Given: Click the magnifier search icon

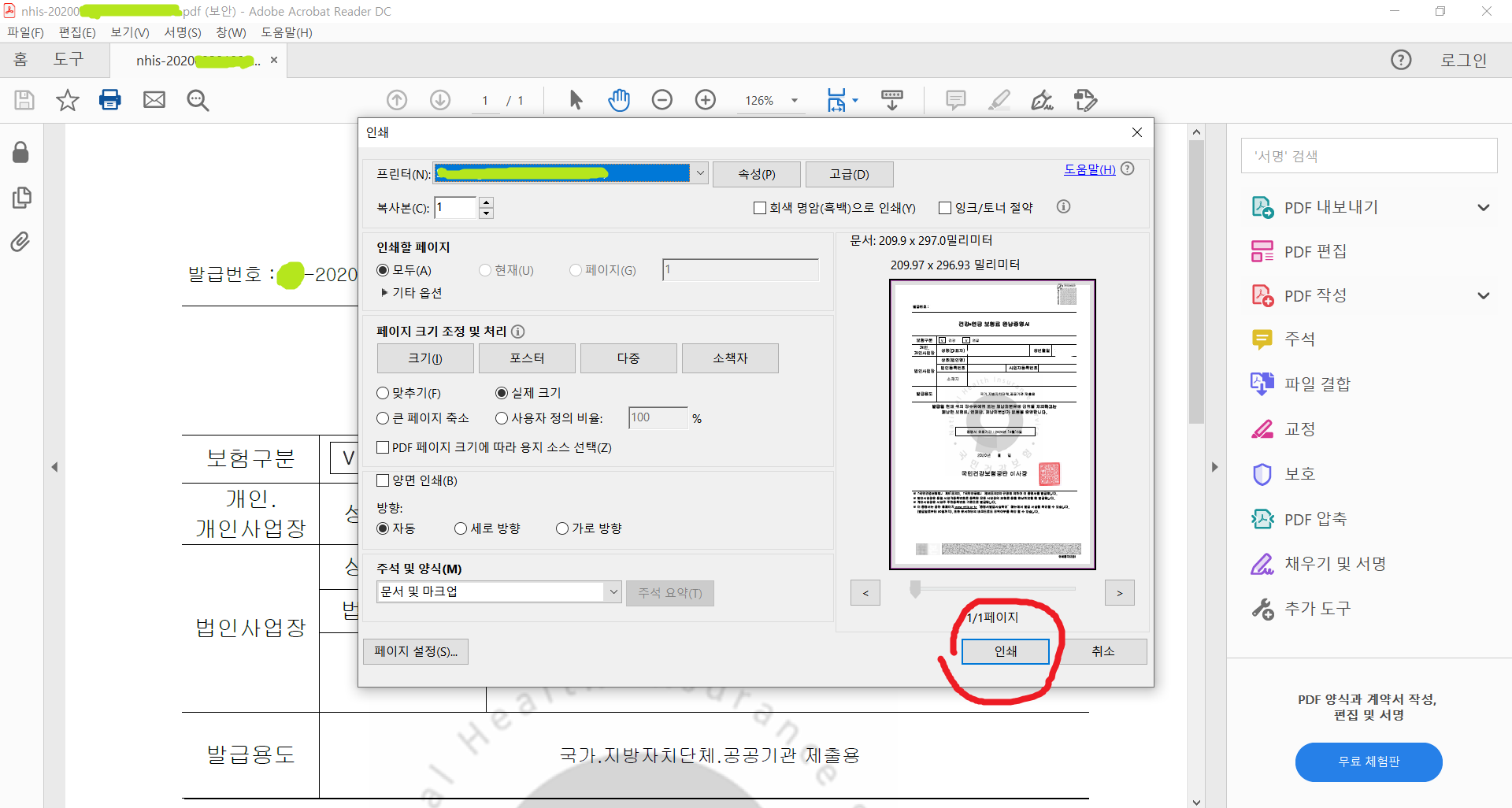Looking at the screenshot, I should pos(198,100).
